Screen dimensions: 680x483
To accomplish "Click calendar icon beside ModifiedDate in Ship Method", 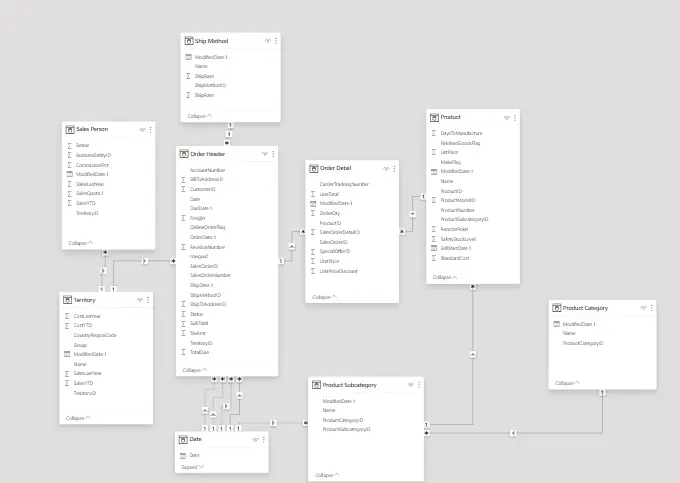I will pos(188,57).
